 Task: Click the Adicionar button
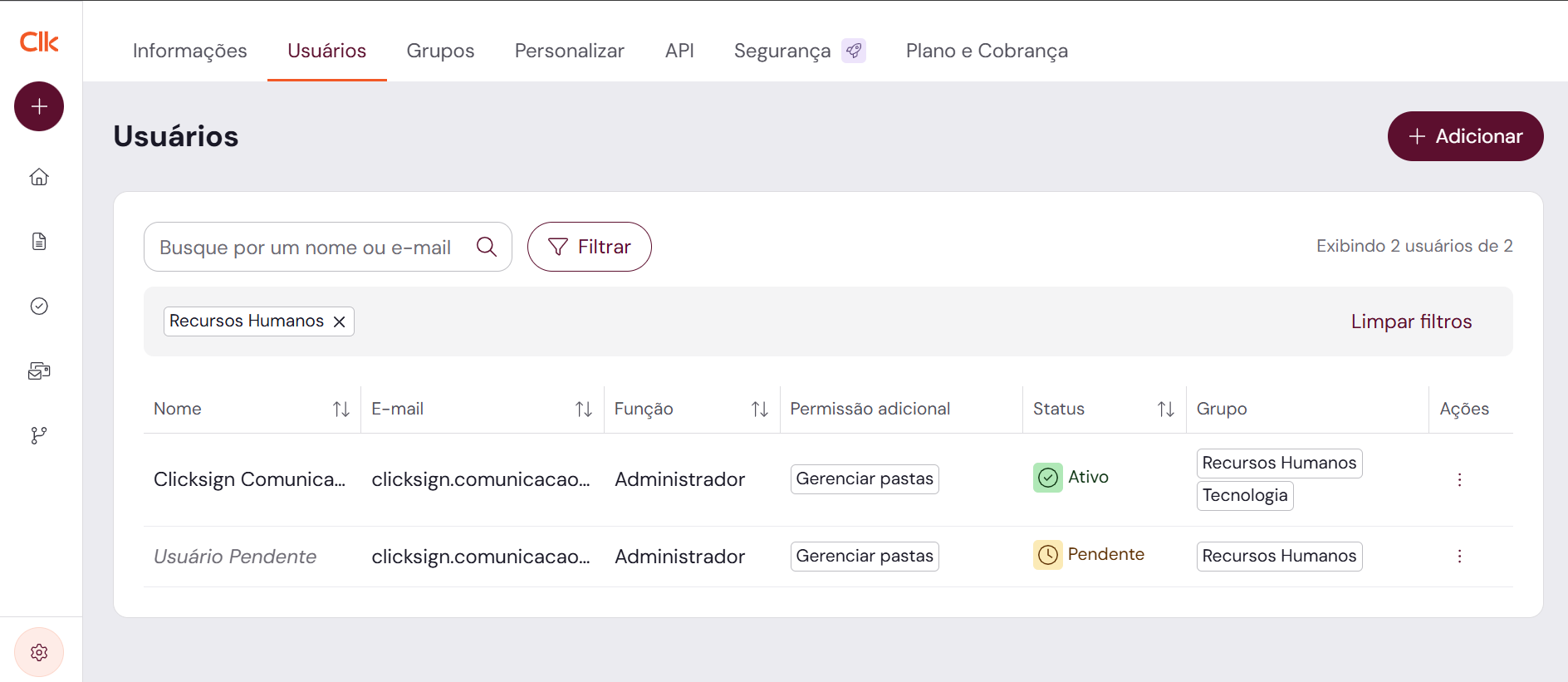(1465, 136)
